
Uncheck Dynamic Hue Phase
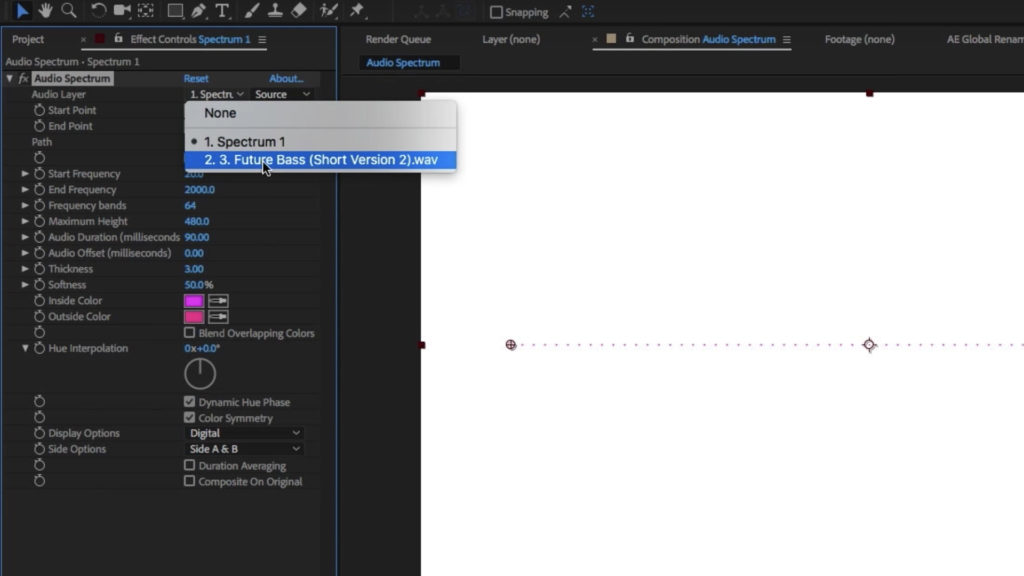189,402
